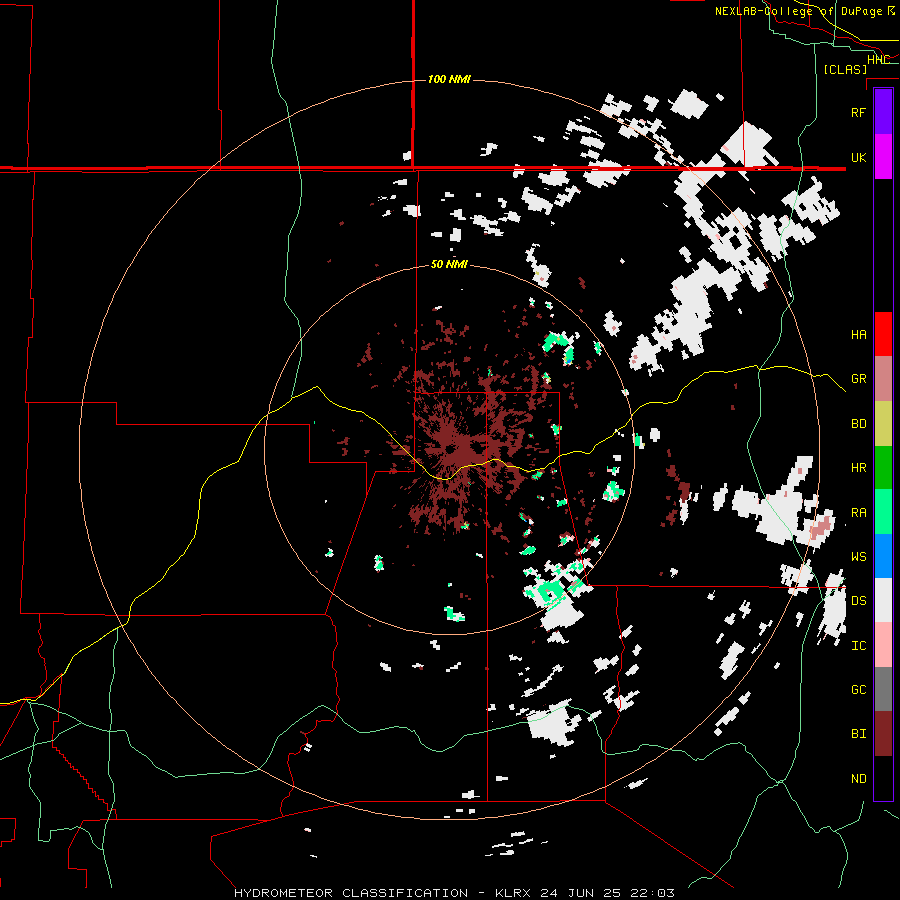900x900 pixels.
Task: Click the magenta UK color swatch
Action: click(883, 157)
